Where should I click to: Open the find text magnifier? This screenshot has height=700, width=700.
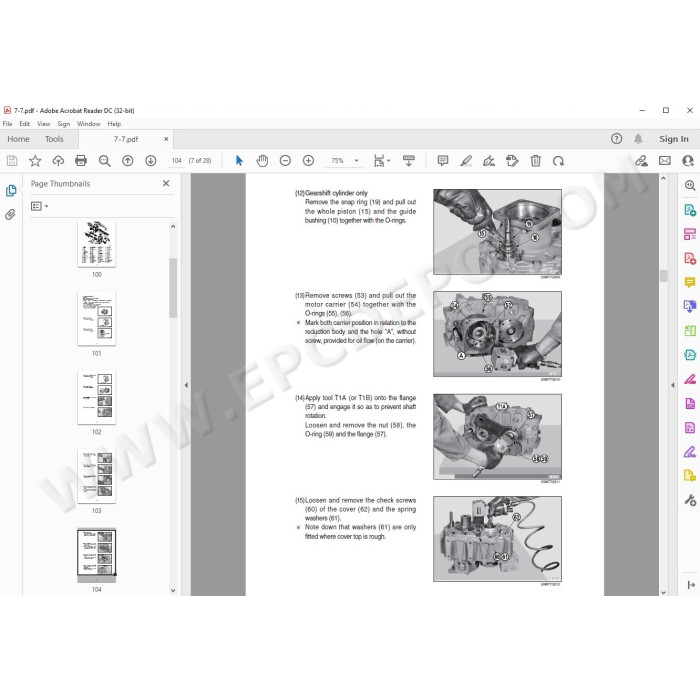coord(104,161)
